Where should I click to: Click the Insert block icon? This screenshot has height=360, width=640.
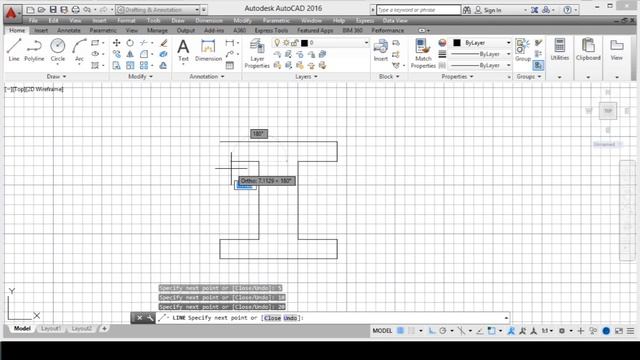click(380, 50)
